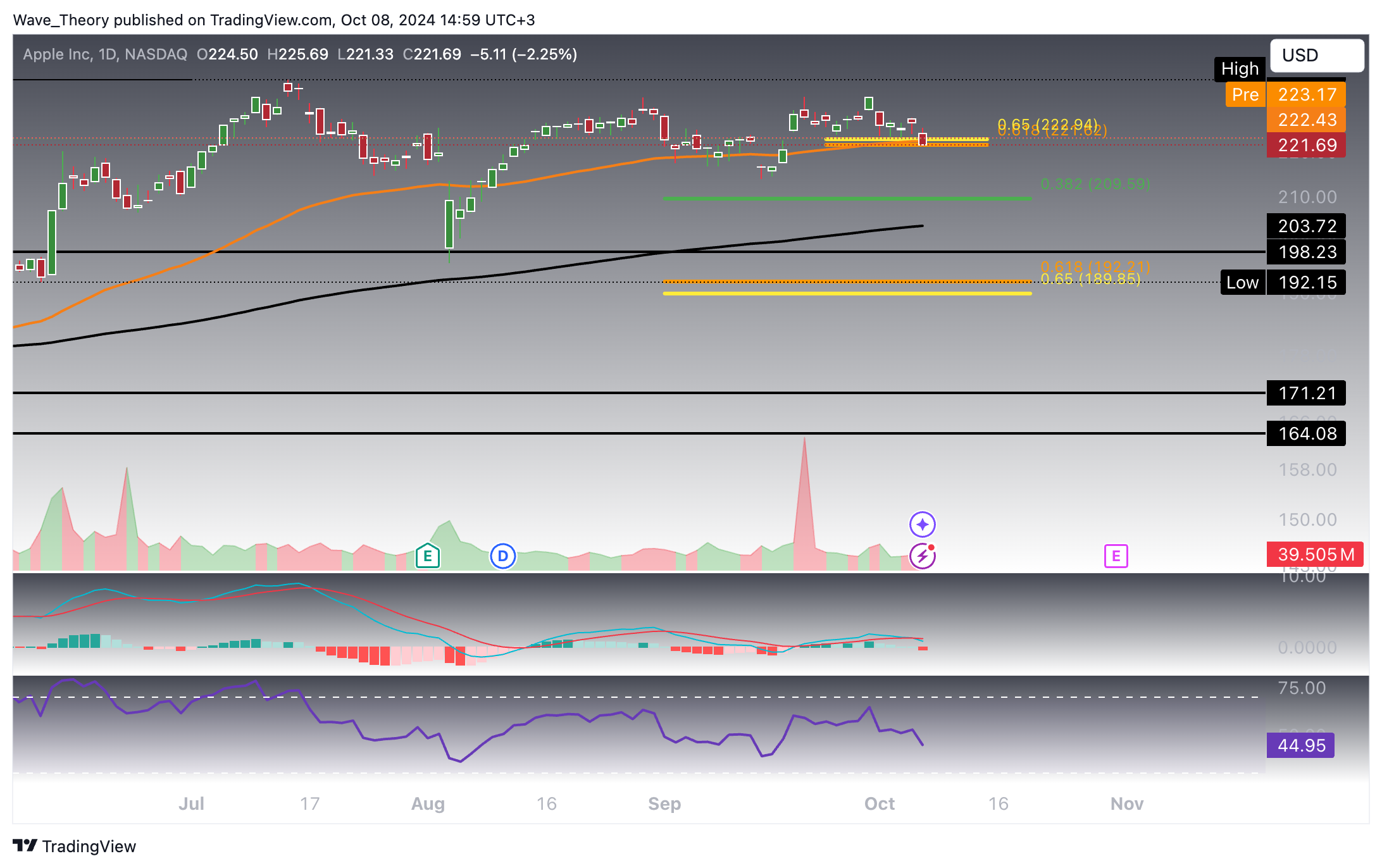Viewport: 1382px width, 868px height.
Task: Click the 203.72 moving average price tag
Action: point(1306,226)
